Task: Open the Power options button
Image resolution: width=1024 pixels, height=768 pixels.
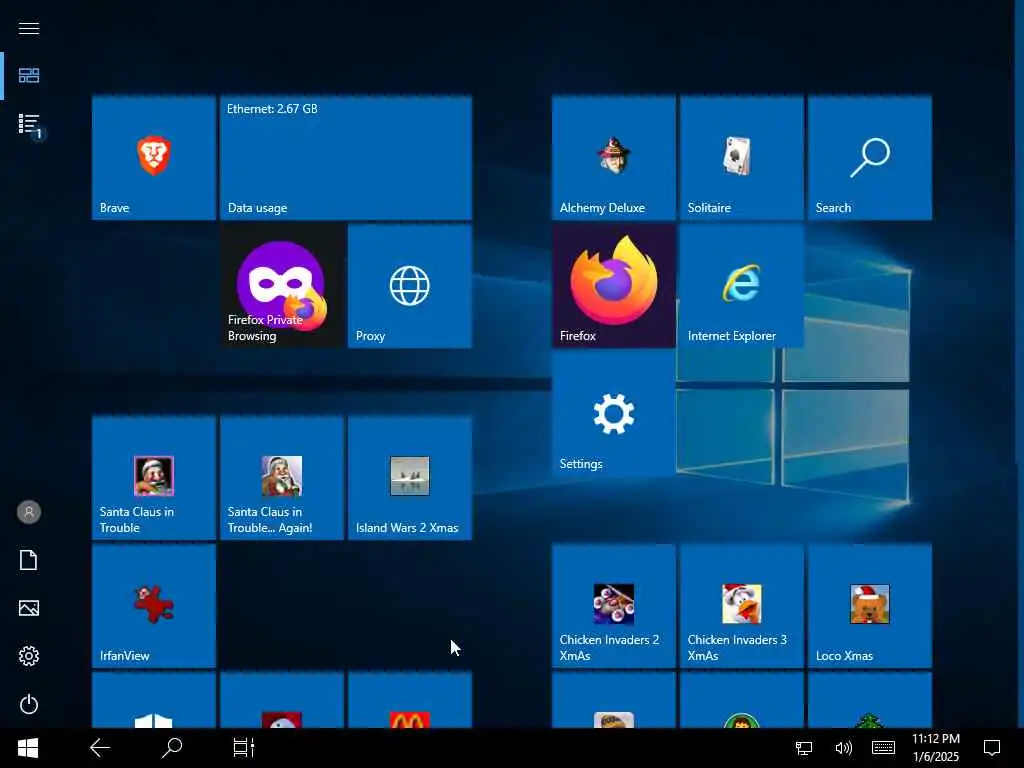Action: [29, 704]
